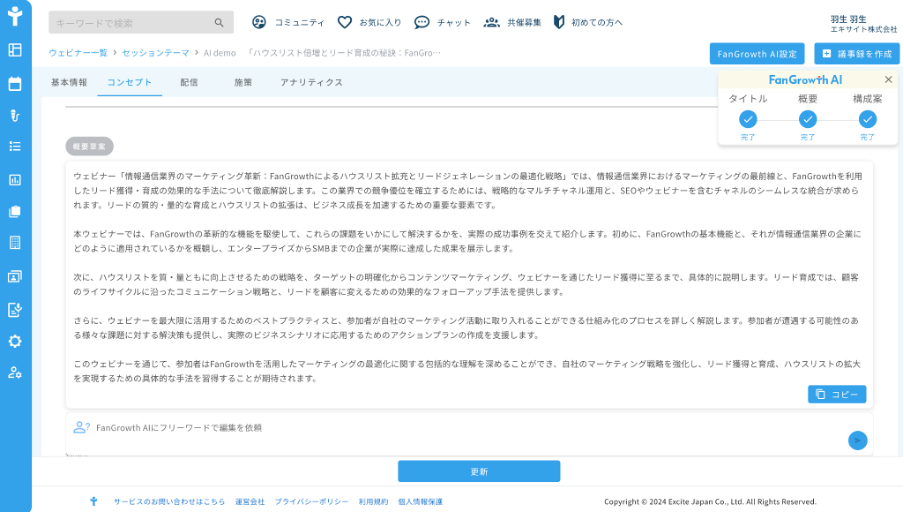
Task: Open 利用規約 footer link
Action: pos(373,502)
